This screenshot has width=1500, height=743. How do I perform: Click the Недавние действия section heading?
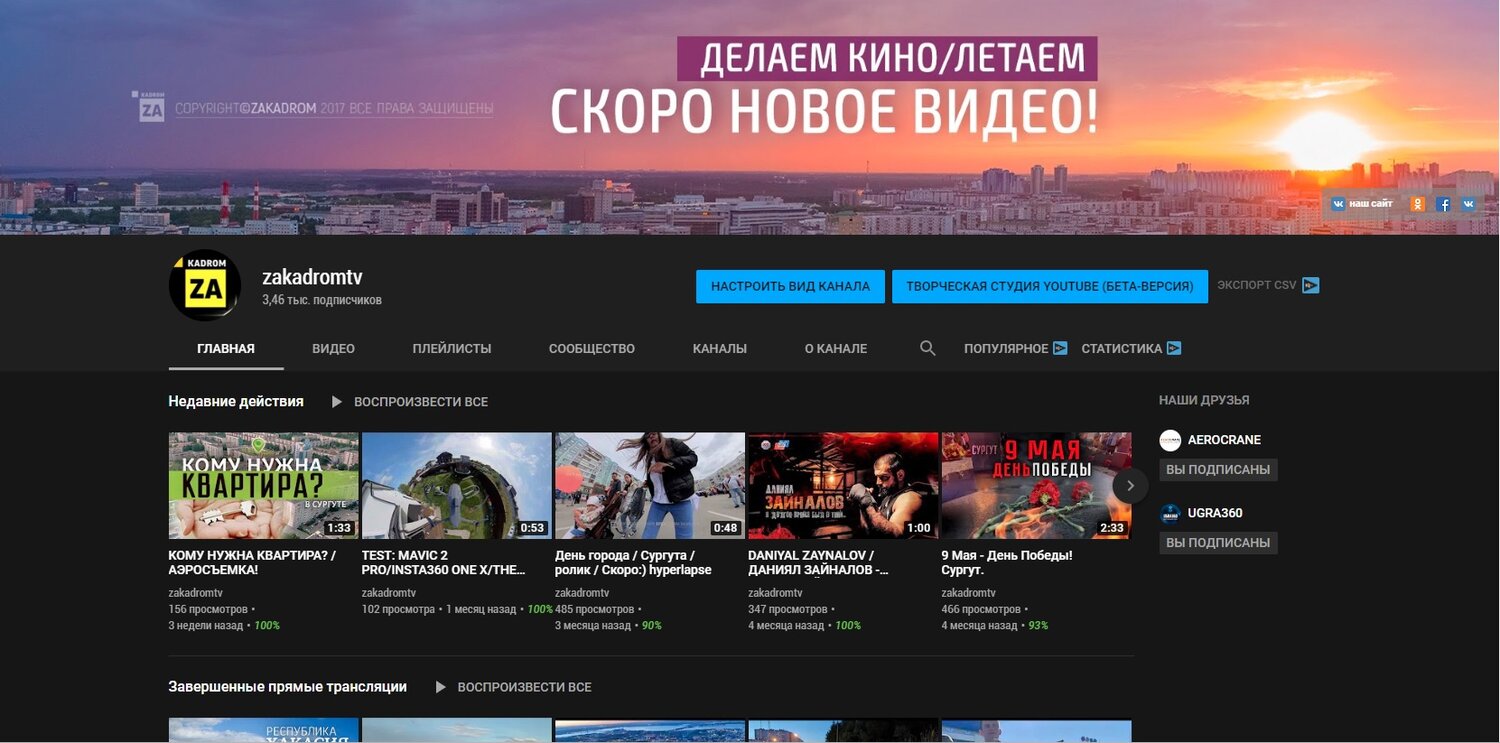236,401
